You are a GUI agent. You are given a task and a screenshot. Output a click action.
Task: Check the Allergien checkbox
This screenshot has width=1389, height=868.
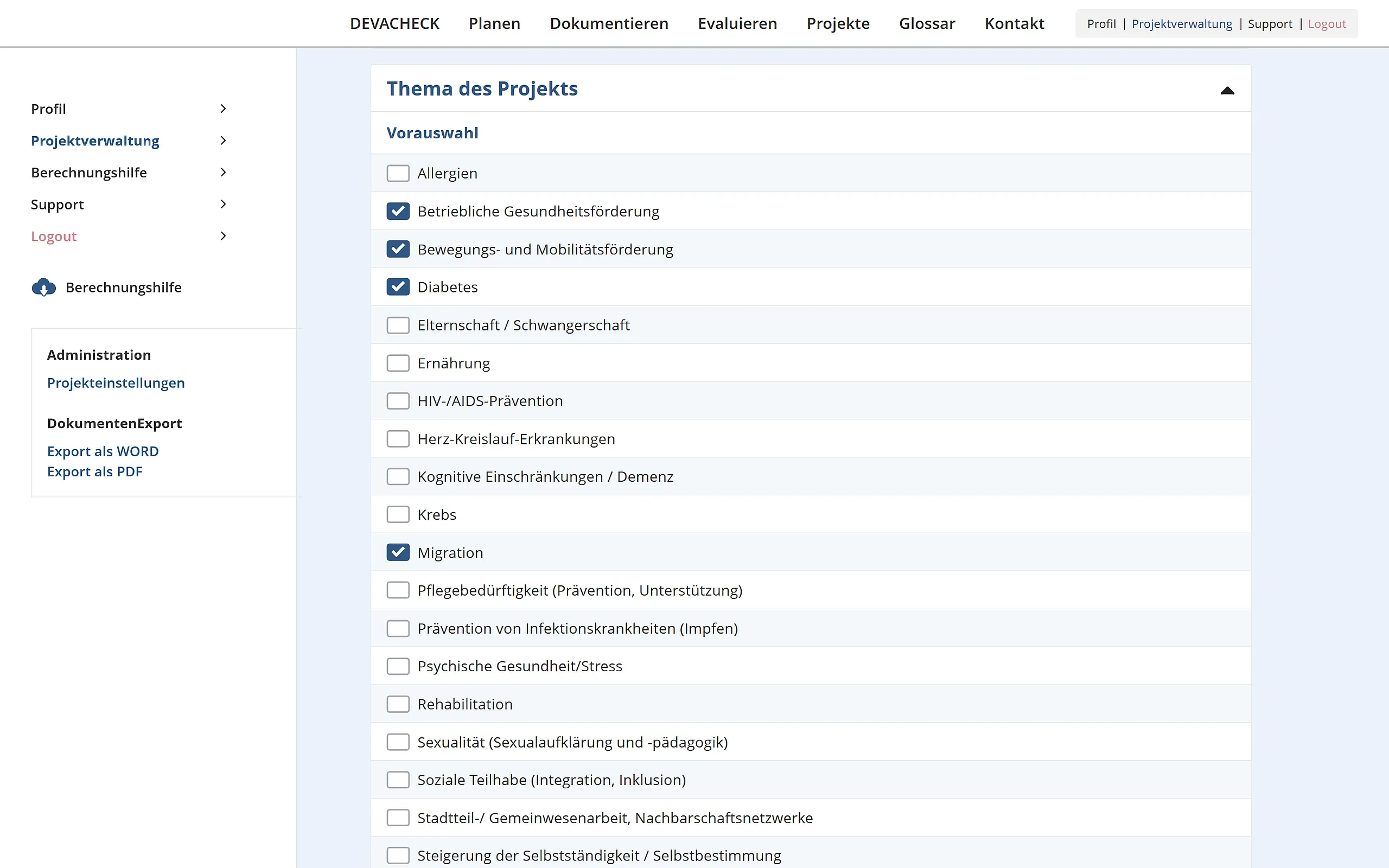click(398, 174)
